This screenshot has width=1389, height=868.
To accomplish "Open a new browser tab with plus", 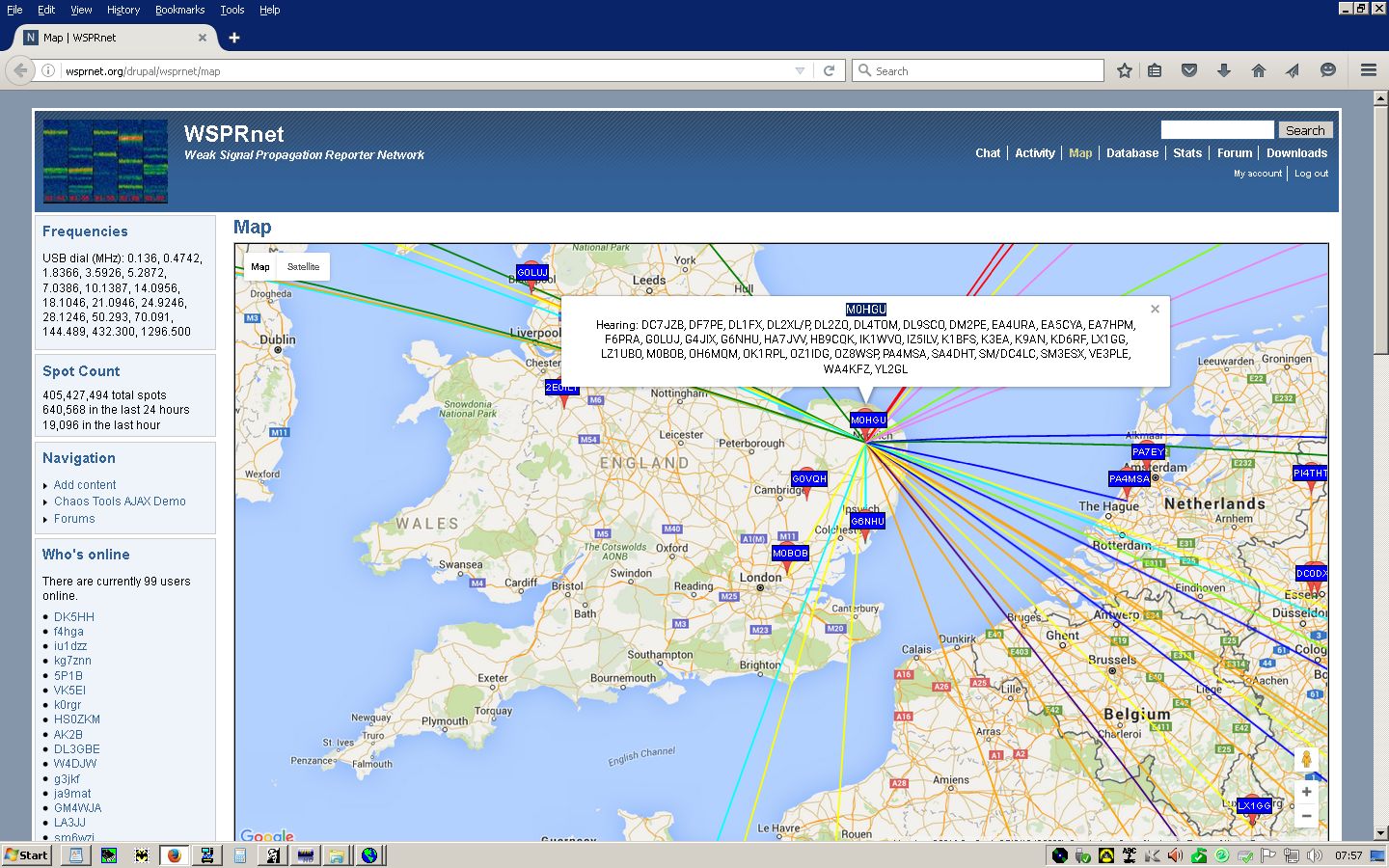I will (x=234, y=38).
